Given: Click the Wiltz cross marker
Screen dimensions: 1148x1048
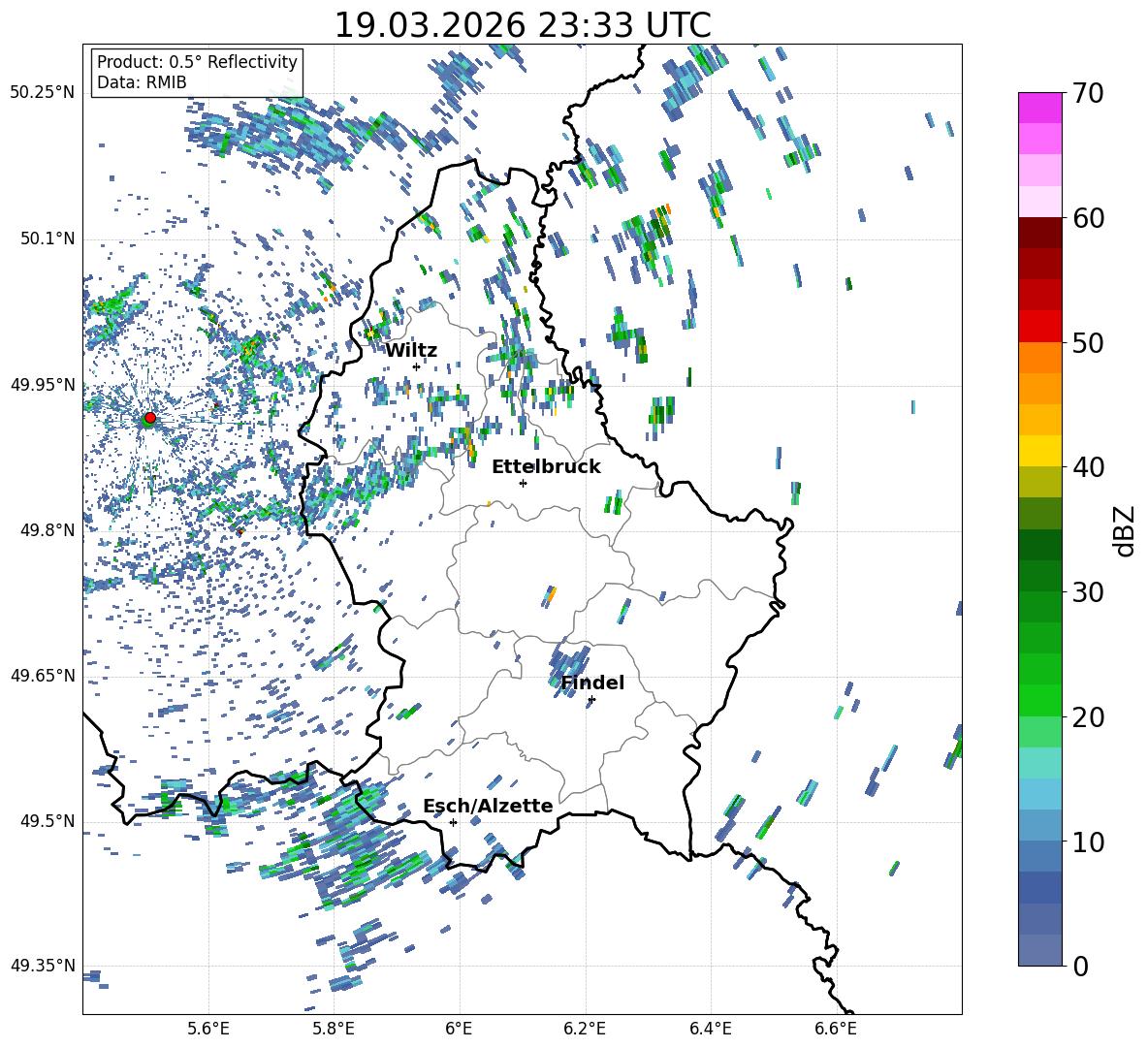Looking at the screenshot, I should click(x=416, y=366).
